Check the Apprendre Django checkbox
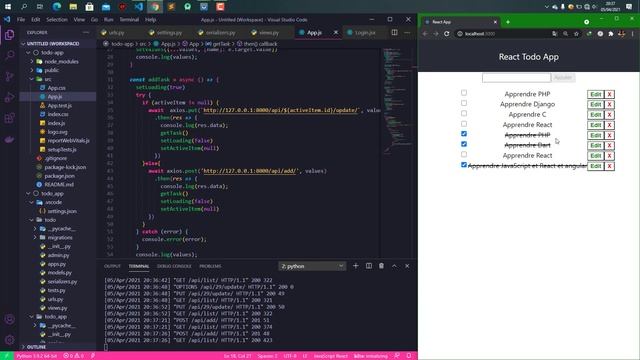Viewport: 640px width, 360px height. 464,103
